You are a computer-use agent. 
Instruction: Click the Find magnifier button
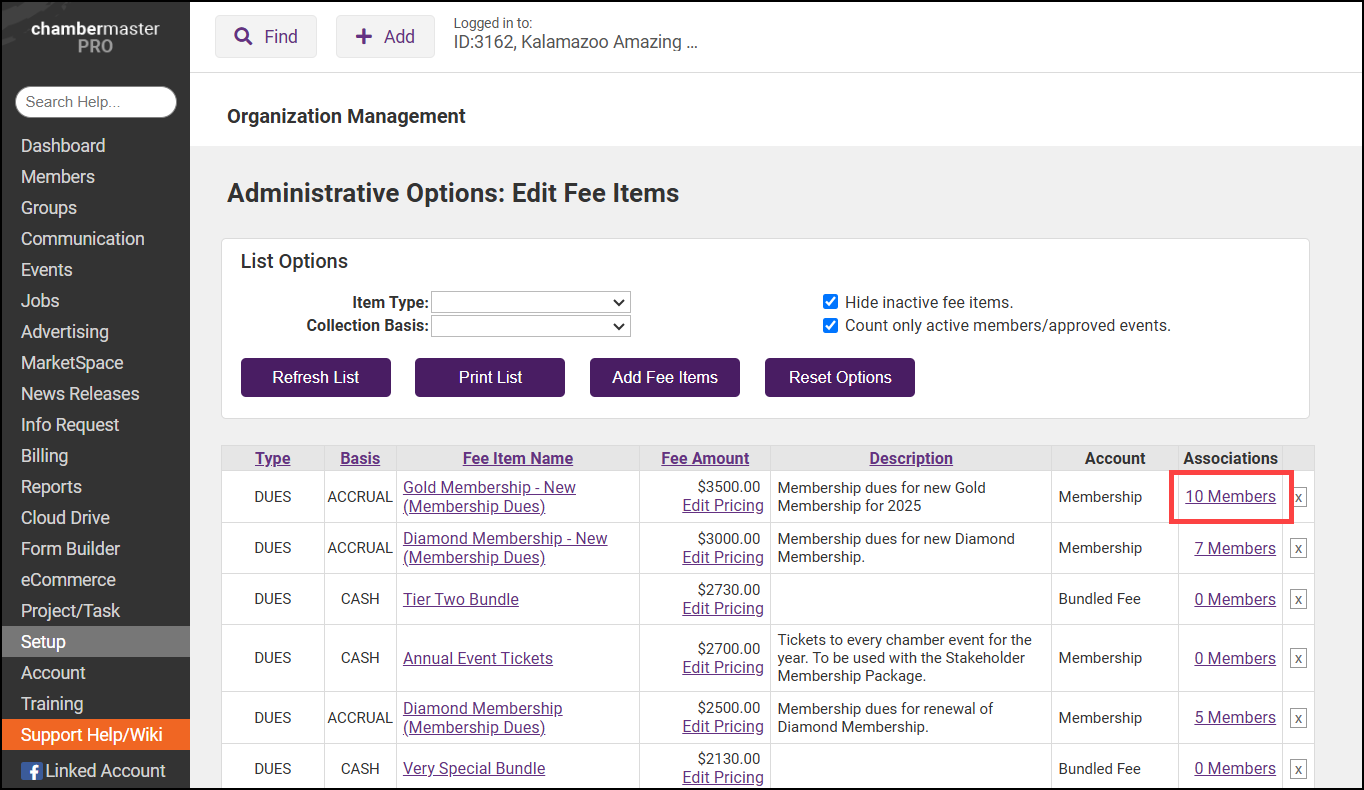click(x=266, y=37)
